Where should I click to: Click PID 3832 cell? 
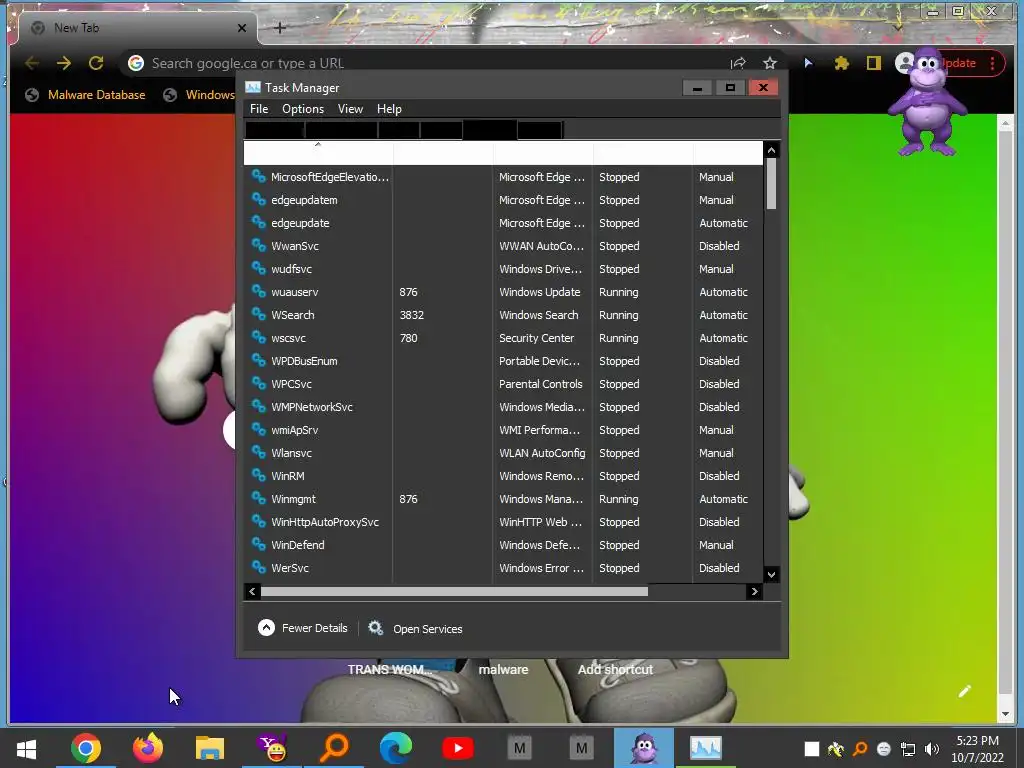(411, 315)
